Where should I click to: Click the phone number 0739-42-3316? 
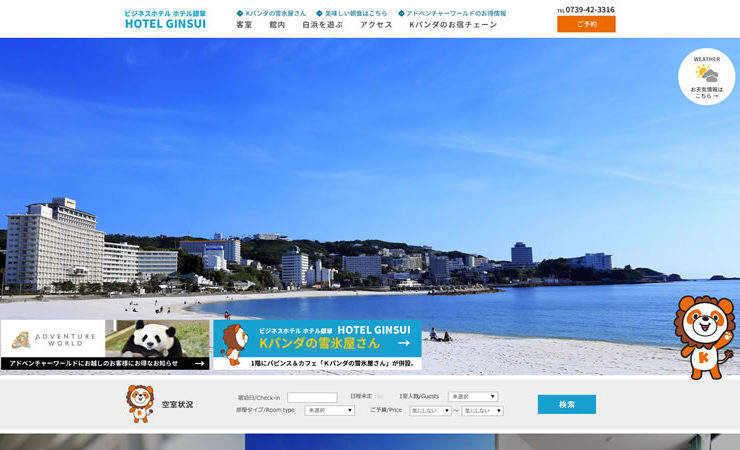(x=589, y=9)
